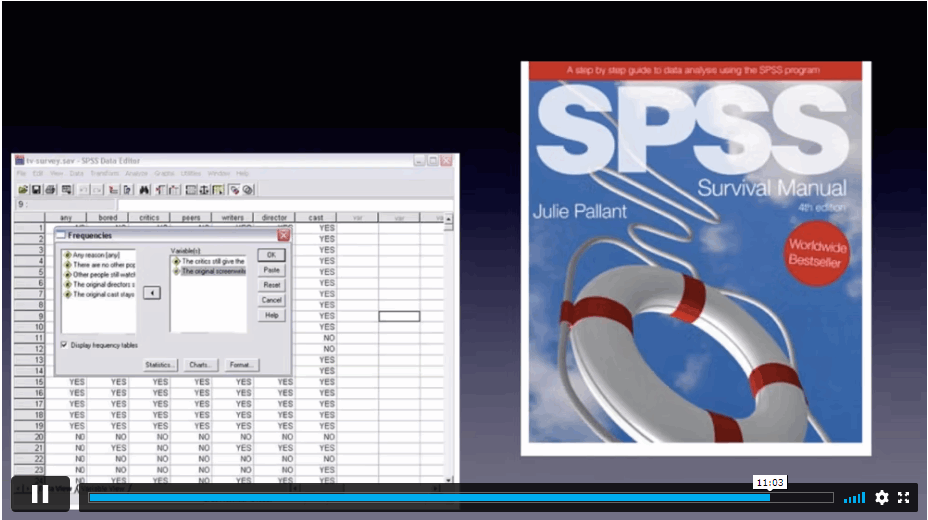
Task: Click Paste in the Frequencies dialog
Action: [x=271, y=270]
